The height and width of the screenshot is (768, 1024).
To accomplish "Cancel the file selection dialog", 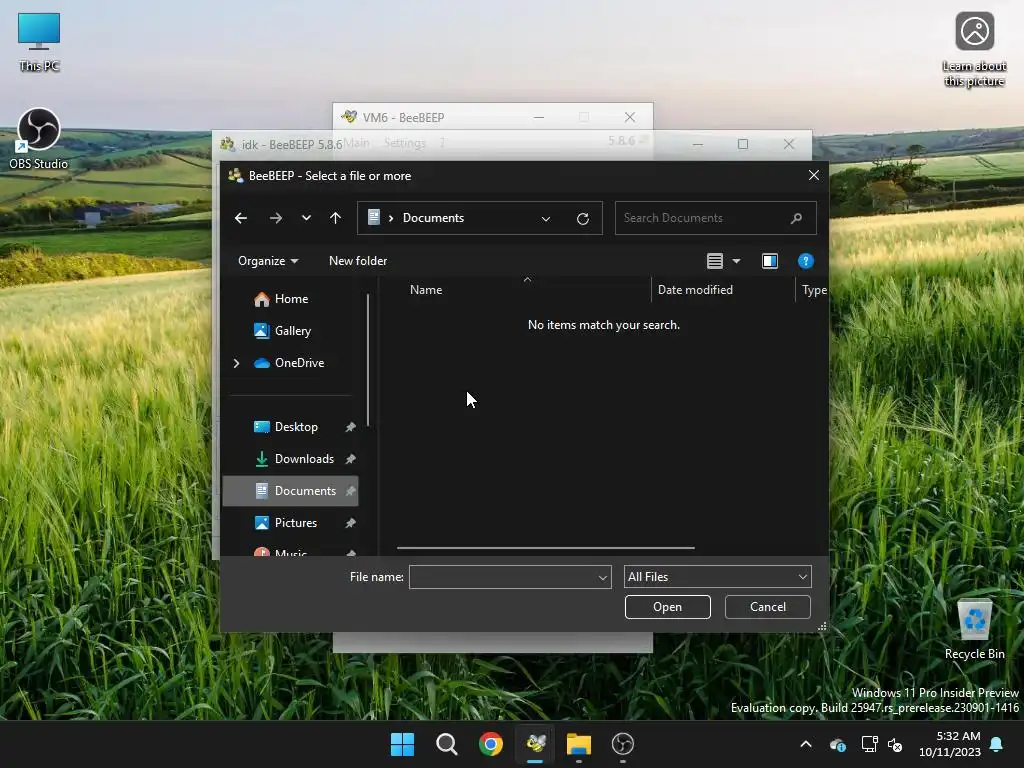I will pos(767,607).
